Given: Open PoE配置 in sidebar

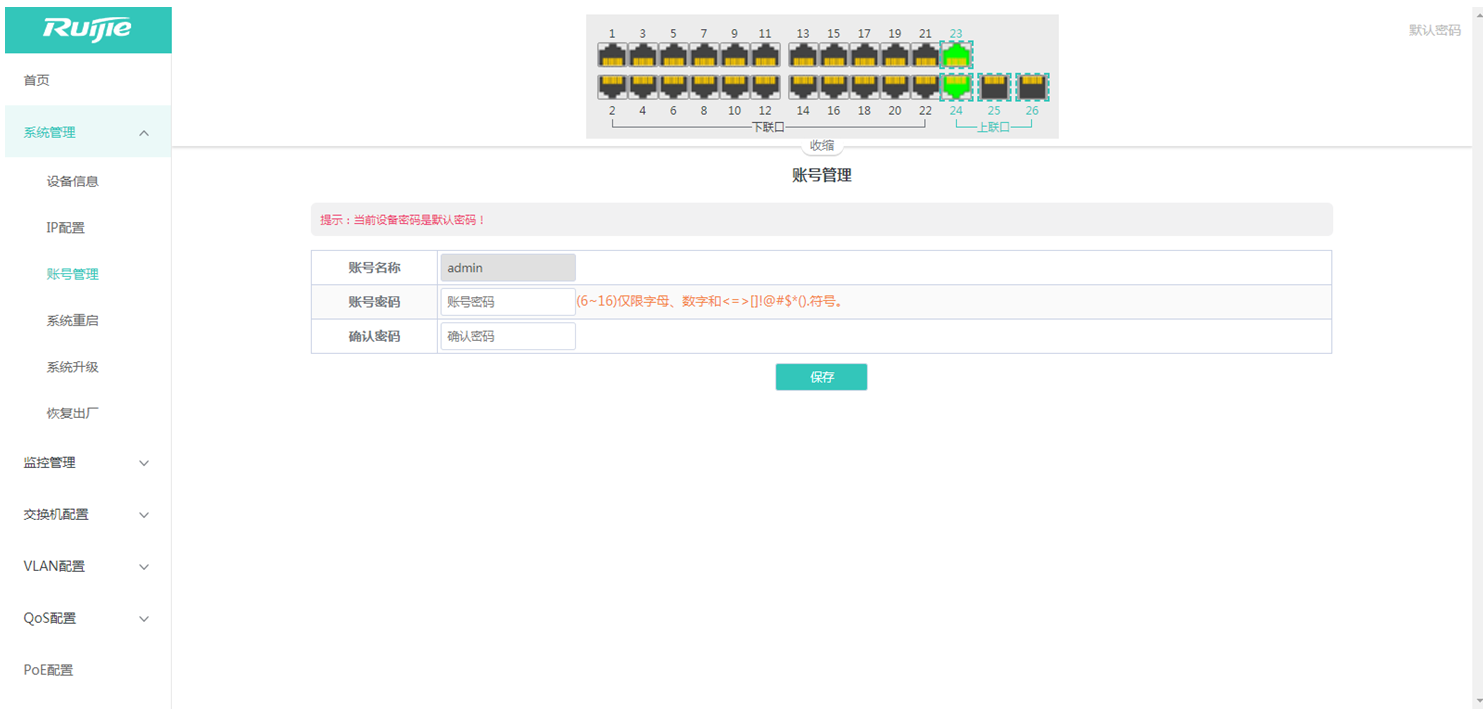Looking at the screenshot, I should pyautogui.click(x=49, y=670).
